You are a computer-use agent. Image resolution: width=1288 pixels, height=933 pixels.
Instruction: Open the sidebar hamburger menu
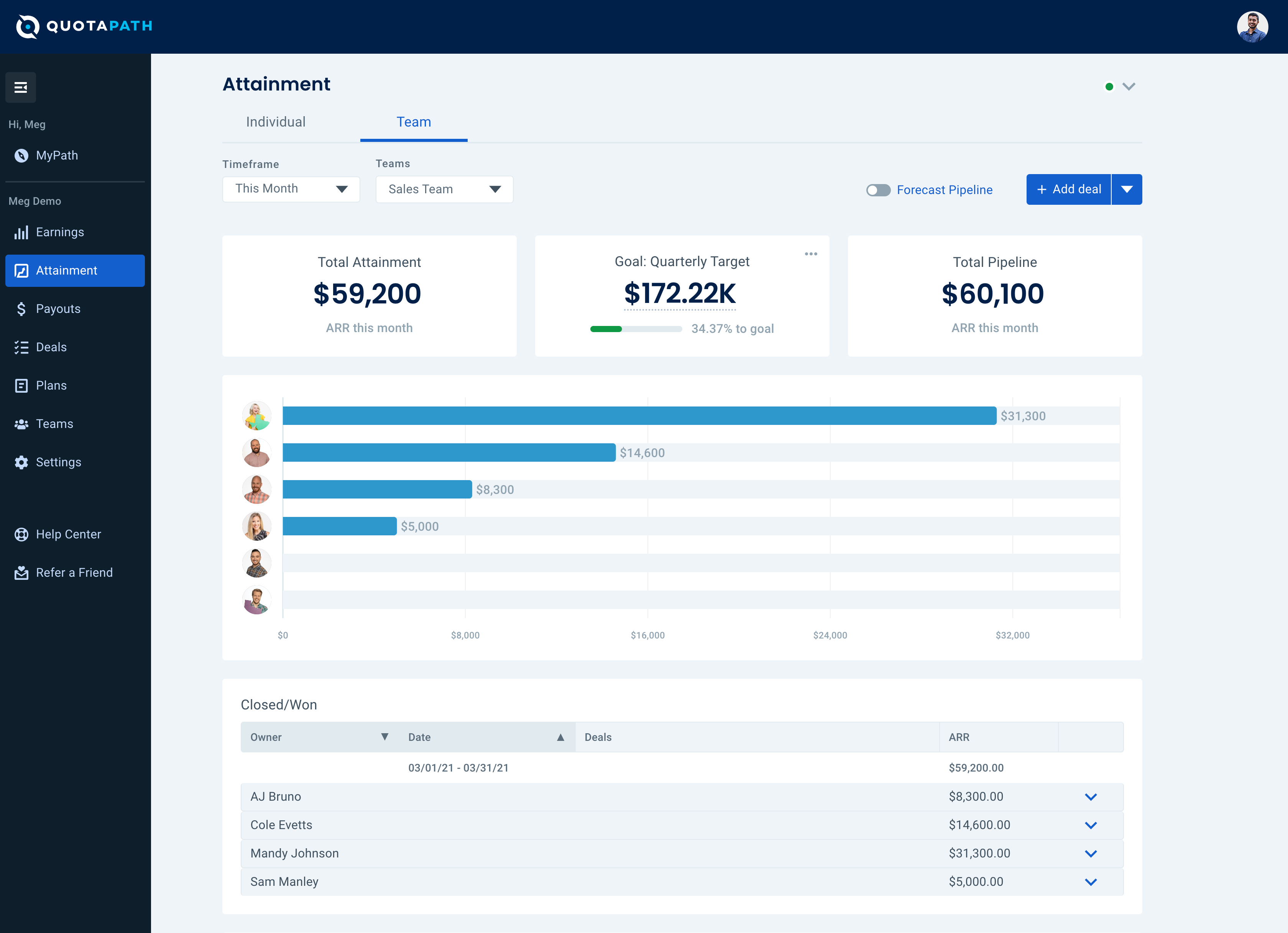20,87
